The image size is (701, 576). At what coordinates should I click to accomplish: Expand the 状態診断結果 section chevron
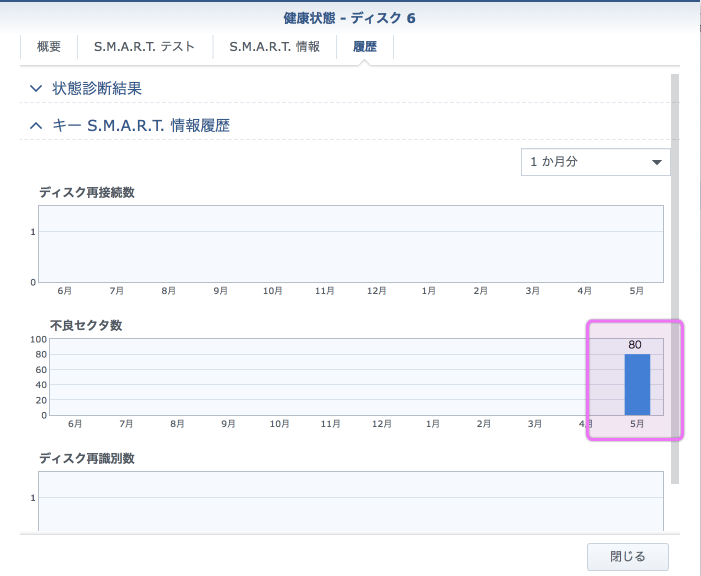[36, 88]
